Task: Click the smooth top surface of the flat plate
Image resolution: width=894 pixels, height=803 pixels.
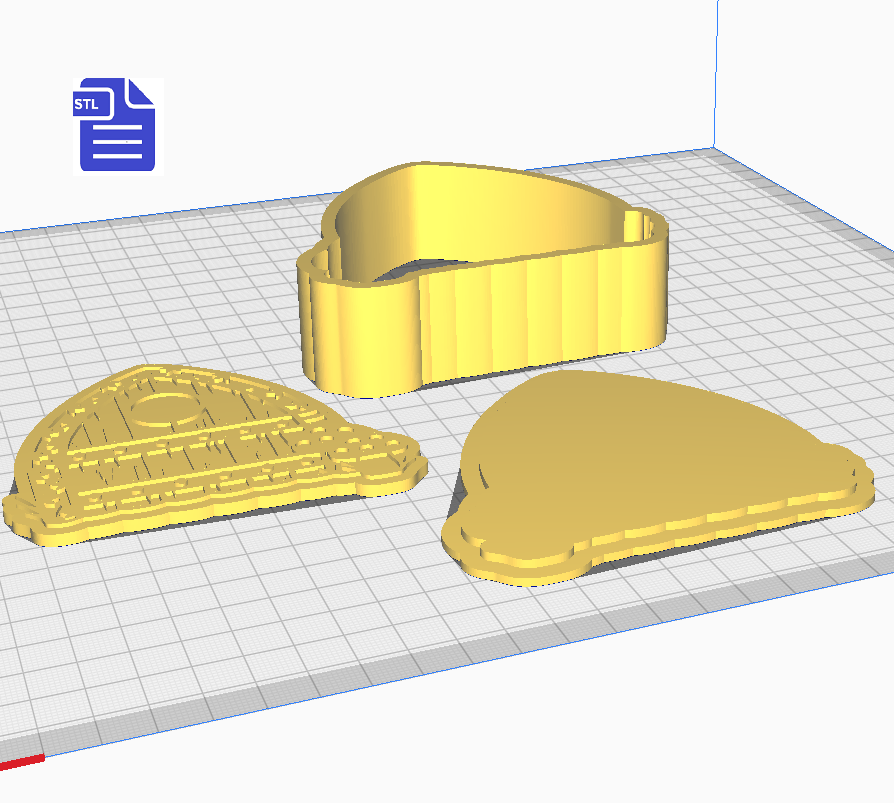Action: tap(640, 440)
